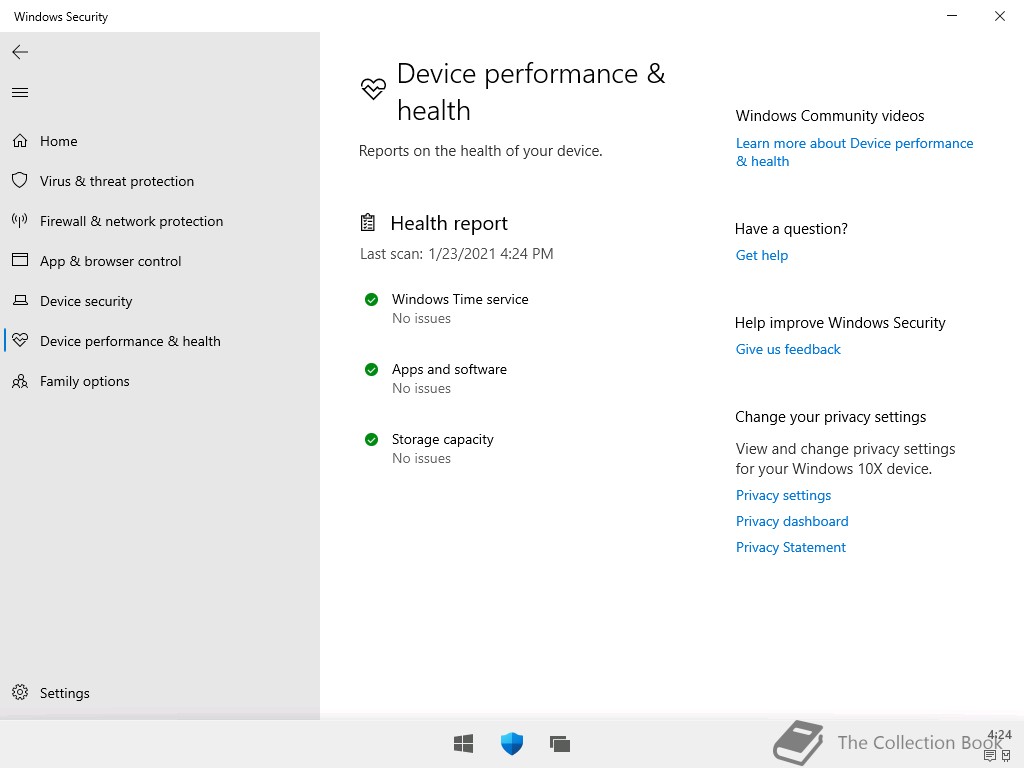
Task: Open Firewall & network protection section
Action: tap(131, 221)
